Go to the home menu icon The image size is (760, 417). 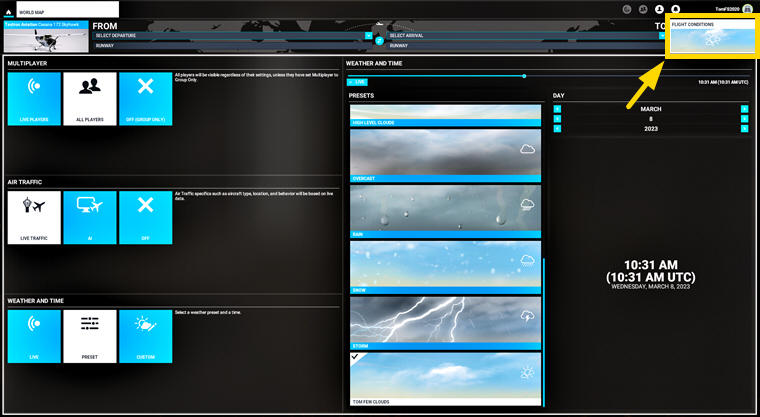tap(9, 12)
